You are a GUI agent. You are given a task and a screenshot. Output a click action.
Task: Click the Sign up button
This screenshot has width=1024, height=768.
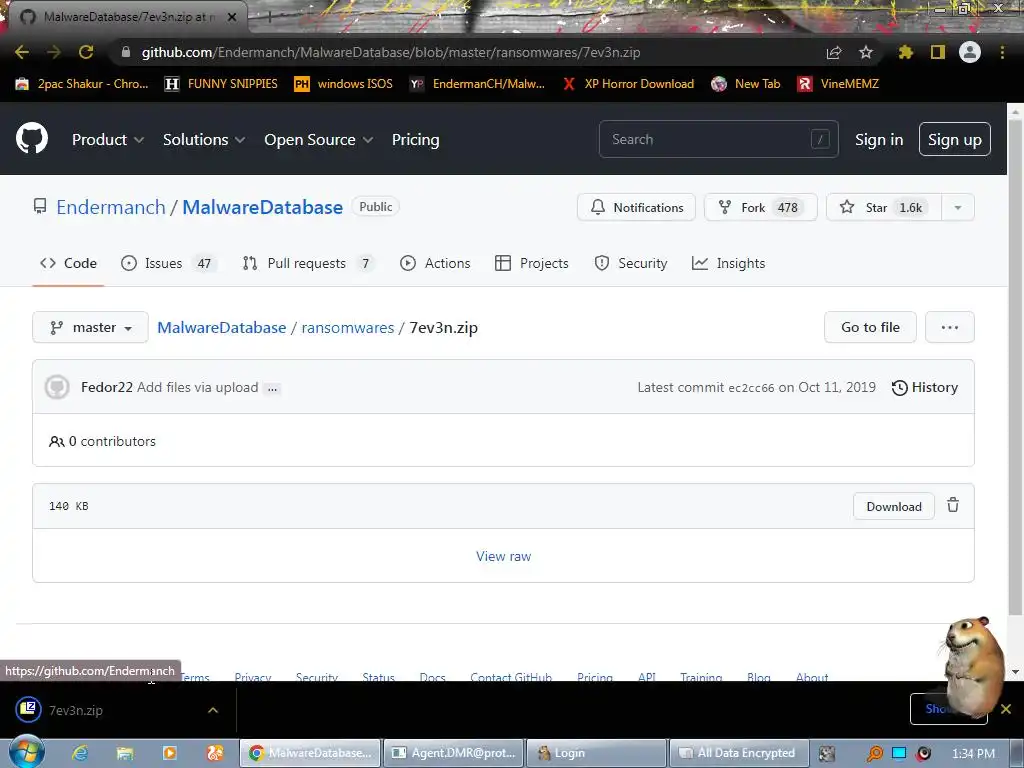(955, 139)
